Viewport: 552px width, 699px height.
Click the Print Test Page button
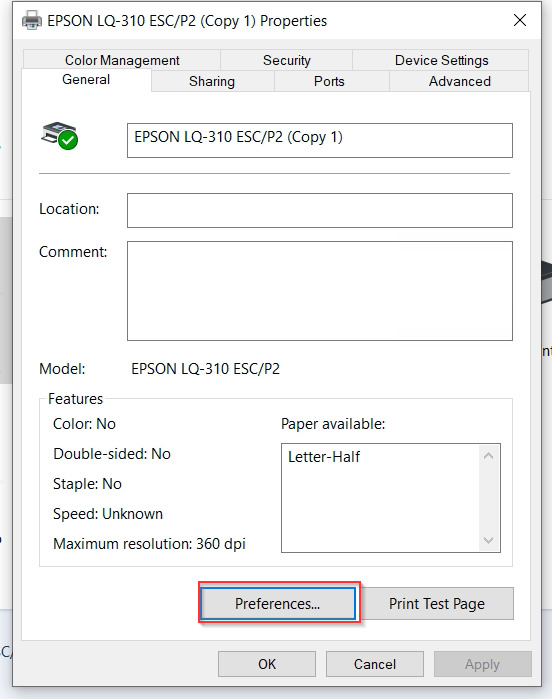437,604
